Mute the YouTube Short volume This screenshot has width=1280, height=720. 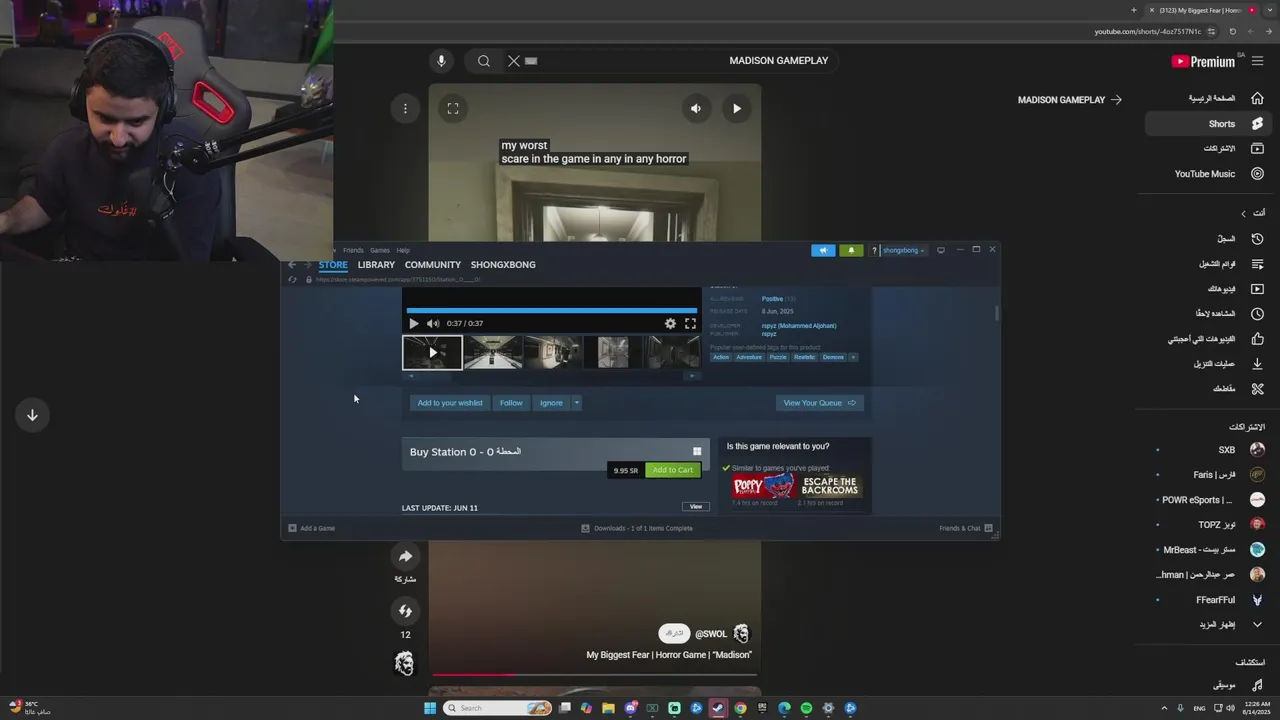coord(696,108)
